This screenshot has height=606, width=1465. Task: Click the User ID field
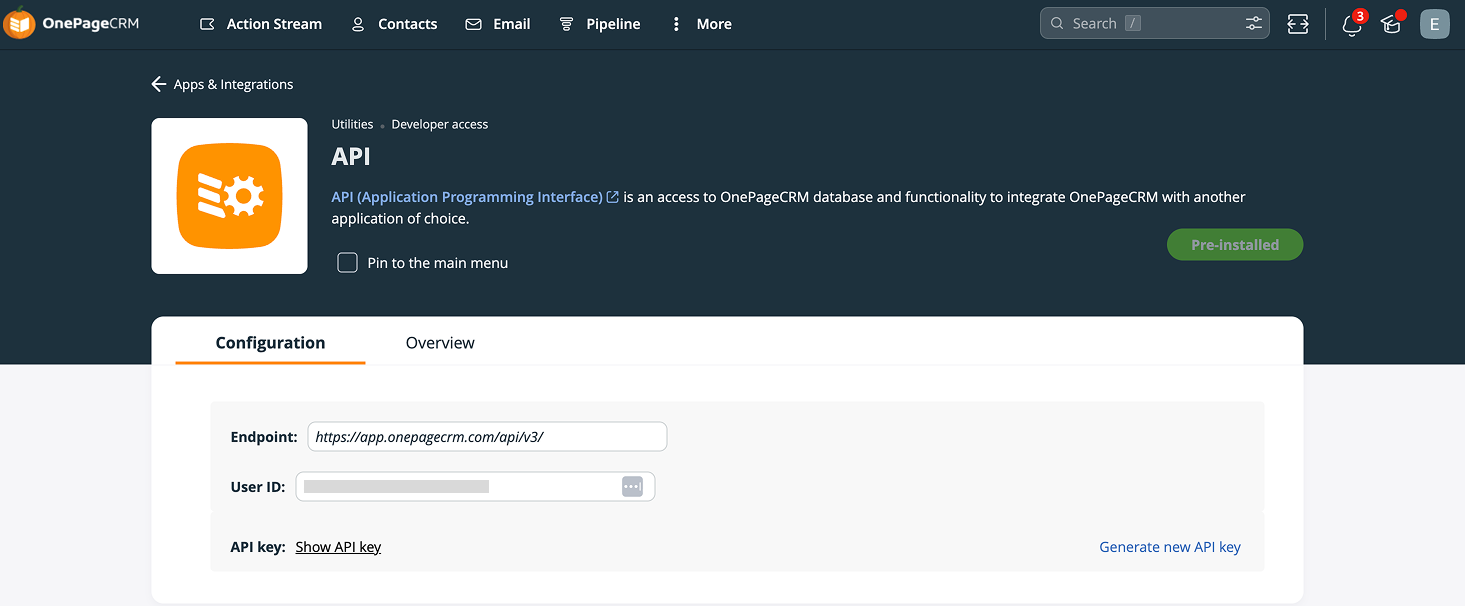click(x=475, y=486)
